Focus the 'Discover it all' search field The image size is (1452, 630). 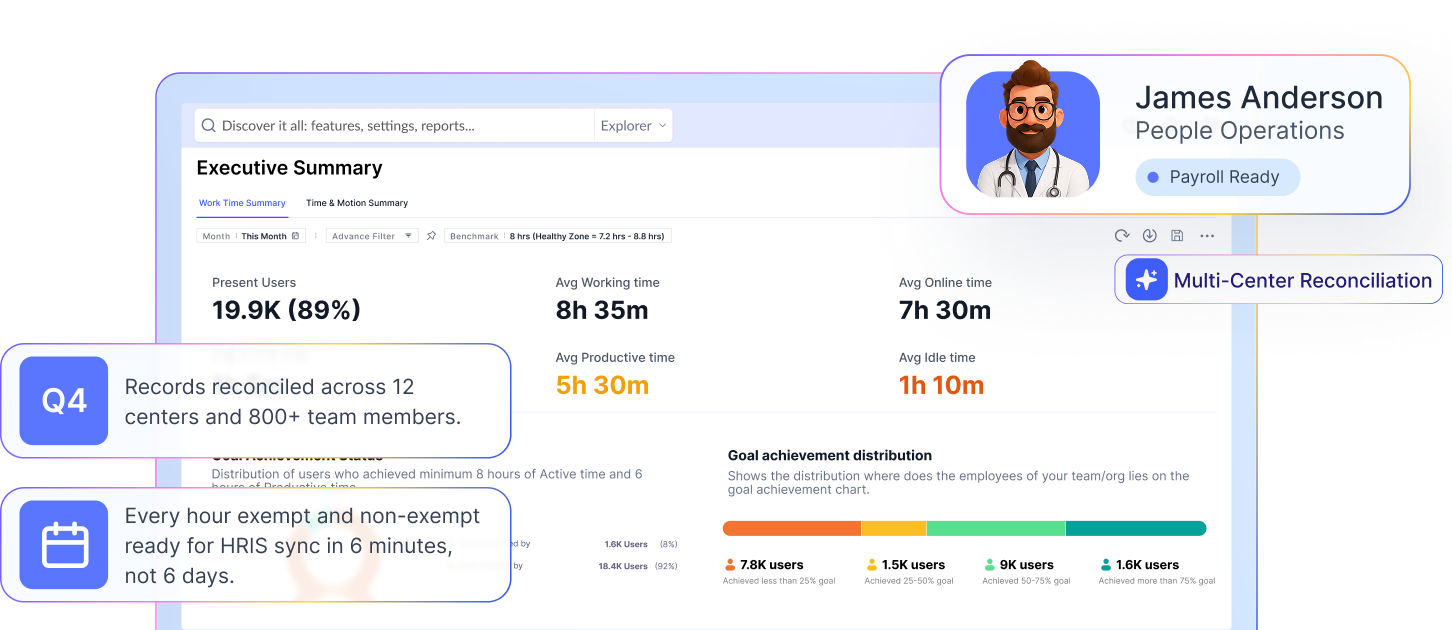tap(394, 126)
